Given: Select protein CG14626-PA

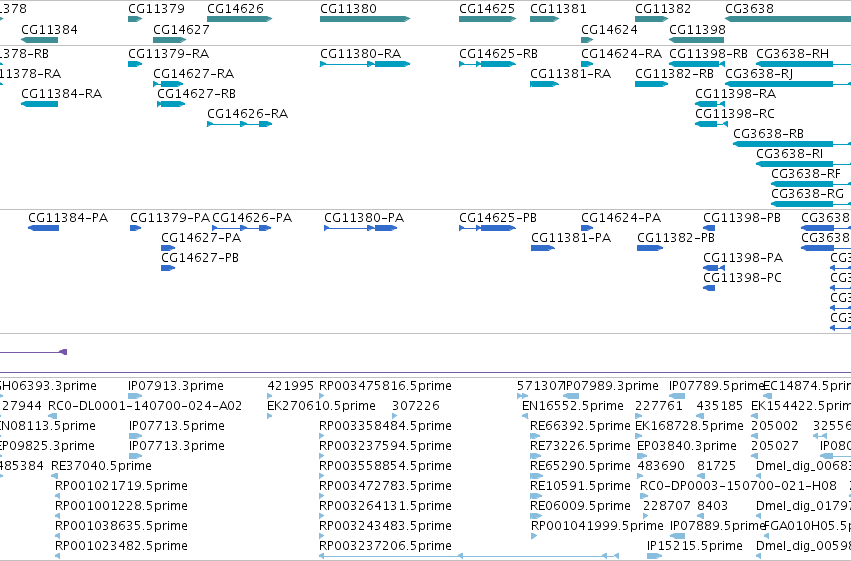Looking at the screenshot, I should [x=252, y=218].
